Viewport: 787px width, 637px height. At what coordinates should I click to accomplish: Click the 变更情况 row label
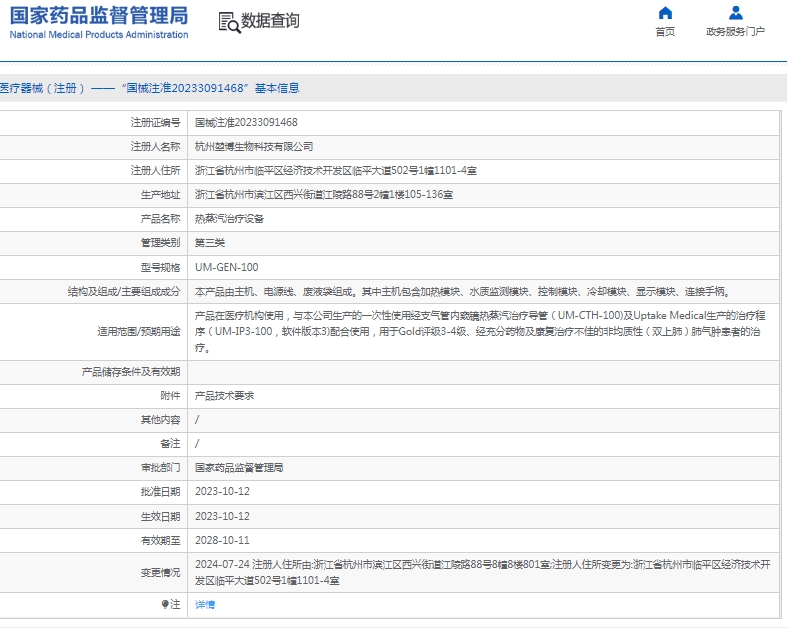point(160,572)
